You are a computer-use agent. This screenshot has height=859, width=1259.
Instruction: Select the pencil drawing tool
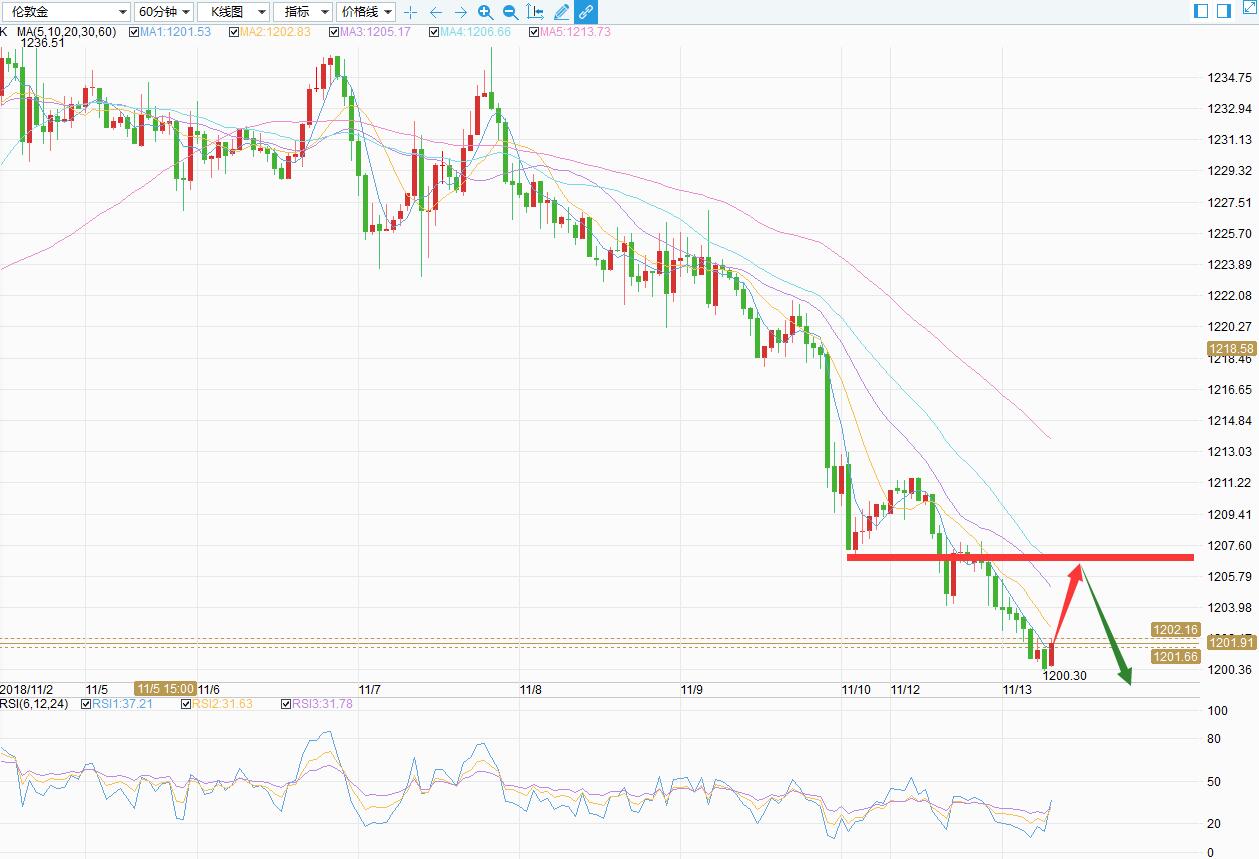coord(561,12)
